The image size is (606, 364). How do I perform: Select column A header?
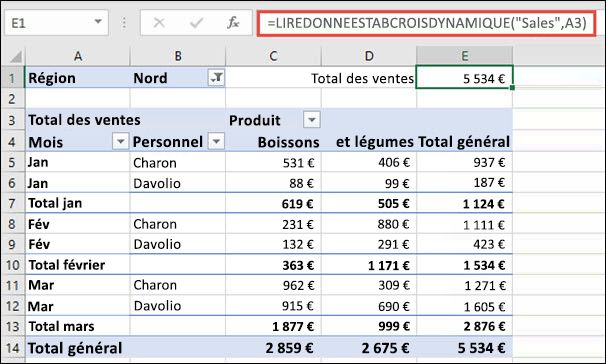pos(78,56)
